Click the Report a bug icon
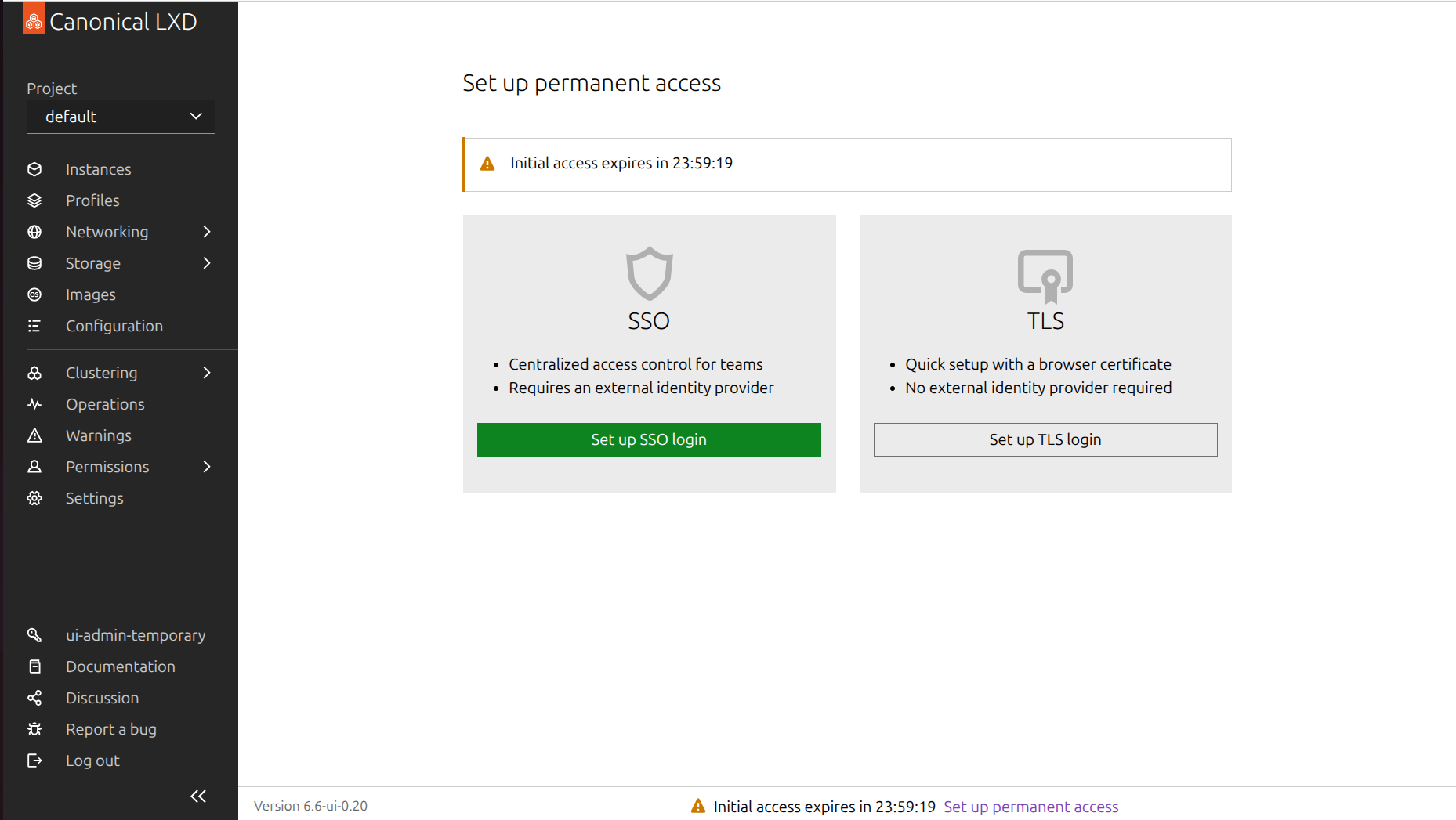 coord(34,729)
